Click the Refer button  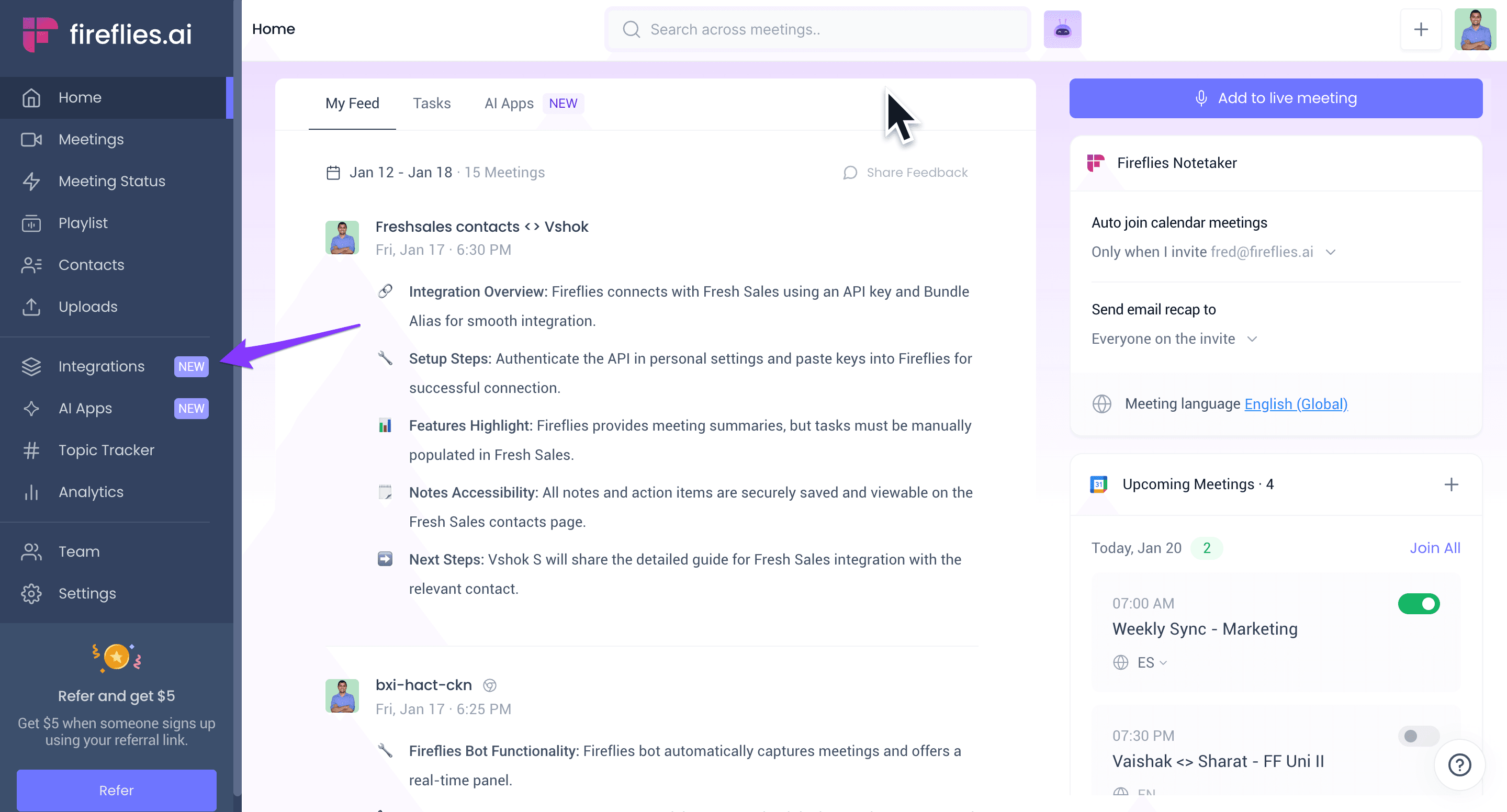pyautogui.click(x=116, y=790)
